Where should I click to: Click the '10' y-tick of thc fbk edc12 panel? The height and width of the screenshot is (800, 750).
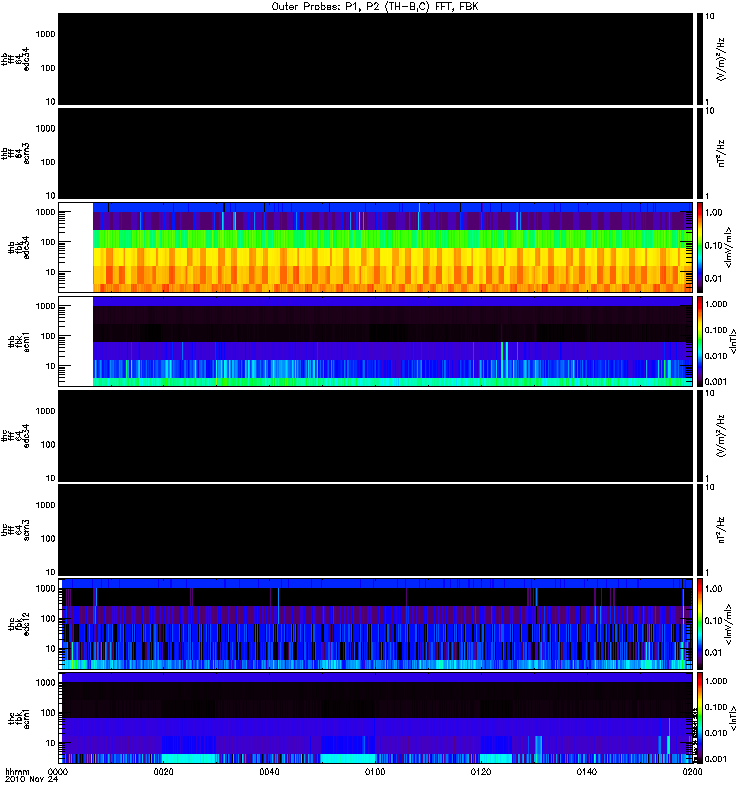click(51, 648)
